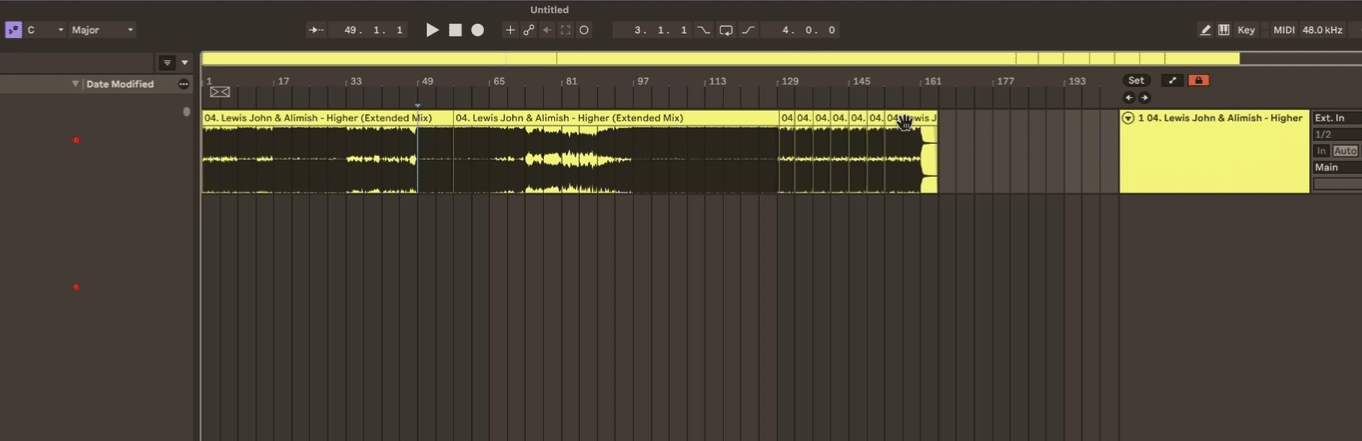The height and width of the screenshot is (441, 1362).
Task: Start playback with the Play button
Action: [432, 30]
